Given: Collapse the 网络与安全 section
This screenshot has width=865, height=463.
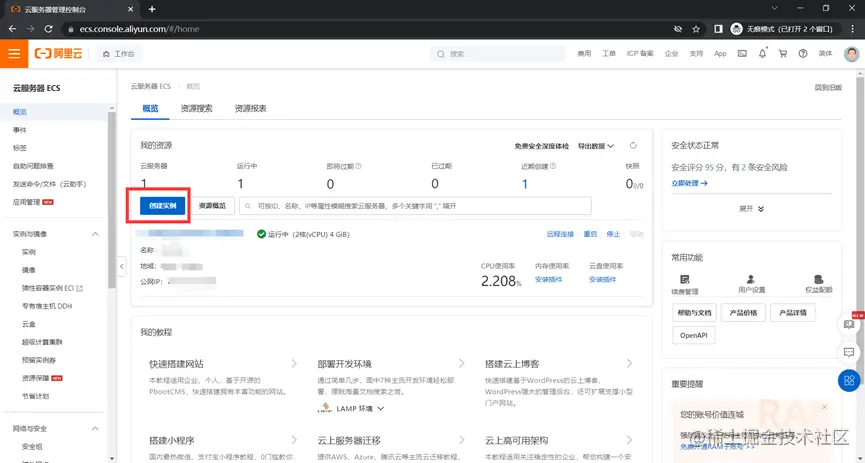Looking at the screenshot, I should click(95, 428).
